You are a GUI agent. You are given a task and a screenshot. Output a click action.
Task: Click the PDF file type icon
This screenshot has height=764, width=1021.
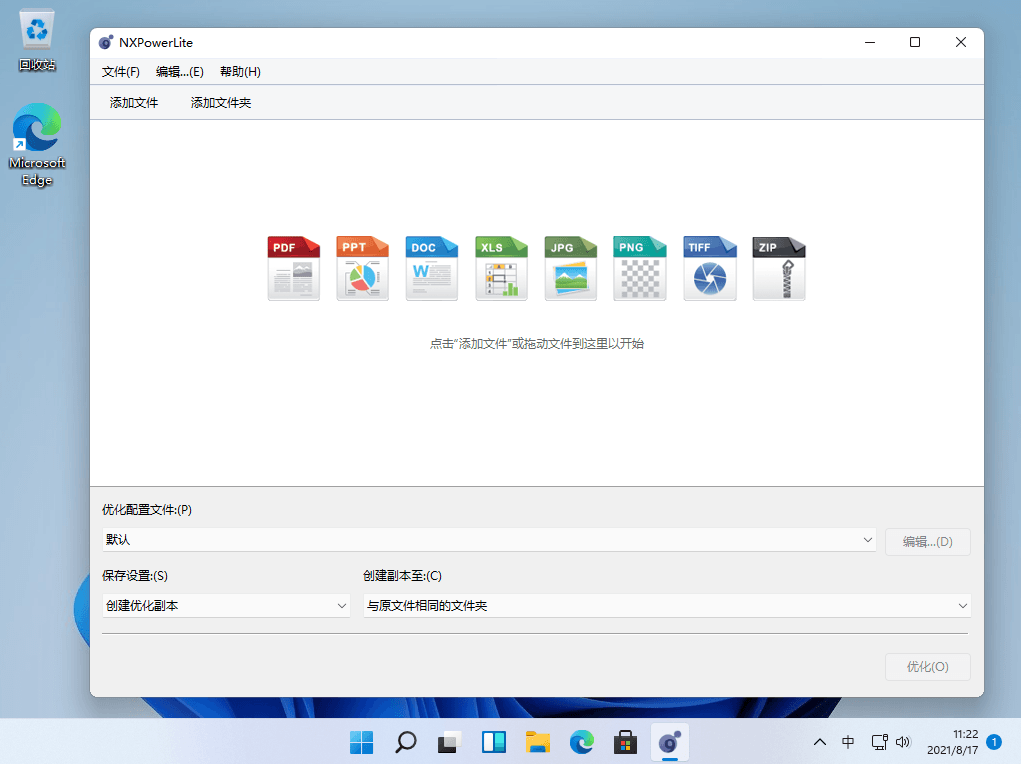[x=294, y=268]
